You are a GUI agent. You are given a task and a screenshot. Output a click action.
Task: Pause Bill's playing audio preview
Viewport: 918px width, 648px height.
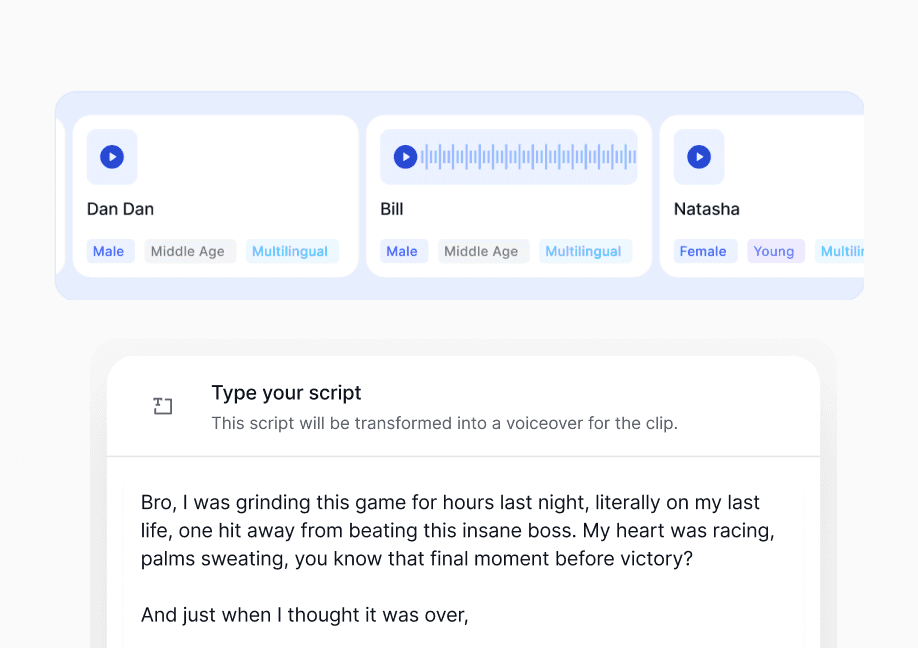tap(405, 156)
